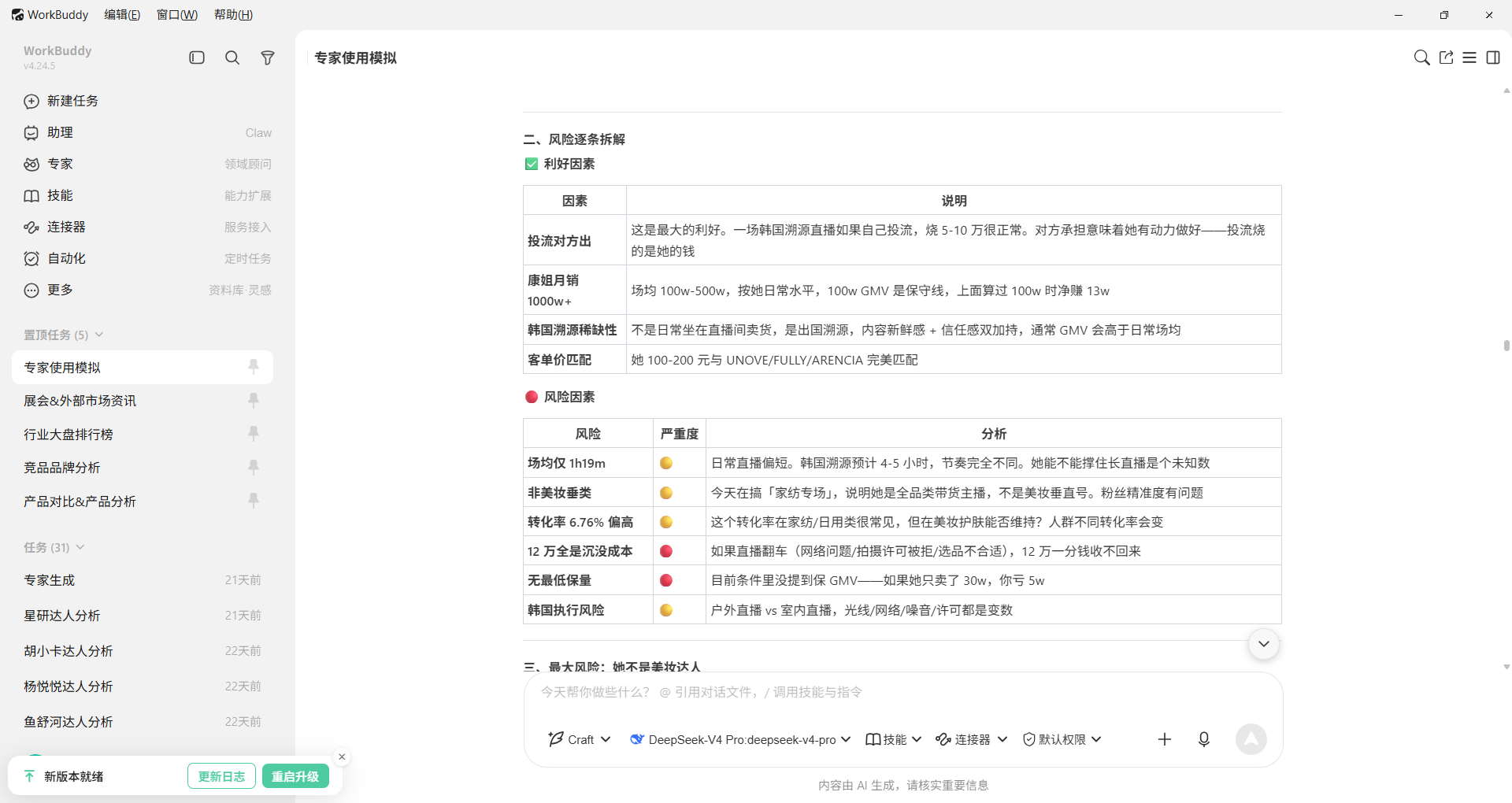
Task: Click the 严重度 column header
Action: pyautogui.click(x=680, y=434)
